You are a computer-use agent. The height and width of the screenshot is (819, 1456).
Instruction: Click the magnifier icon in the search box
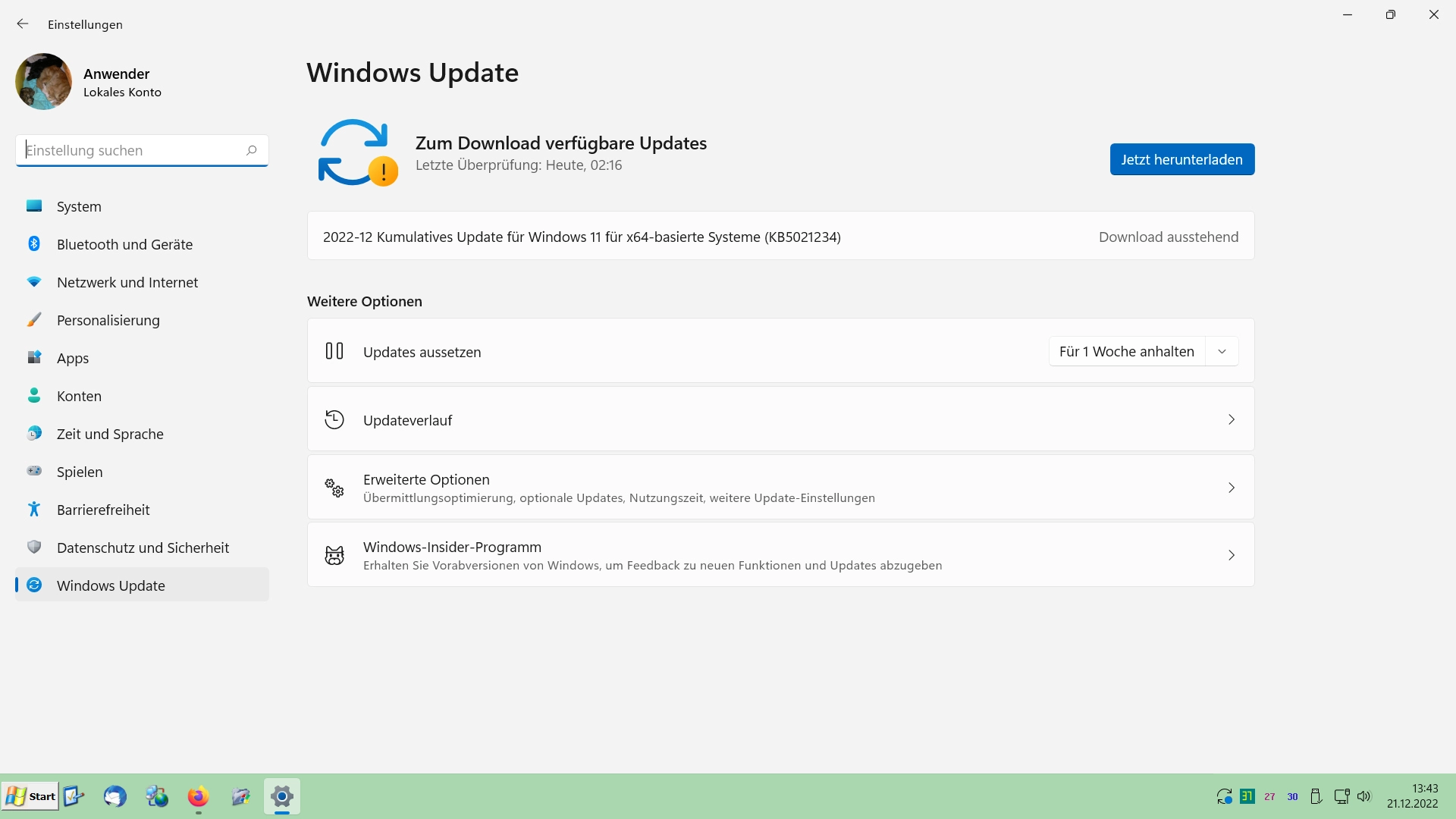pos(251,150)
